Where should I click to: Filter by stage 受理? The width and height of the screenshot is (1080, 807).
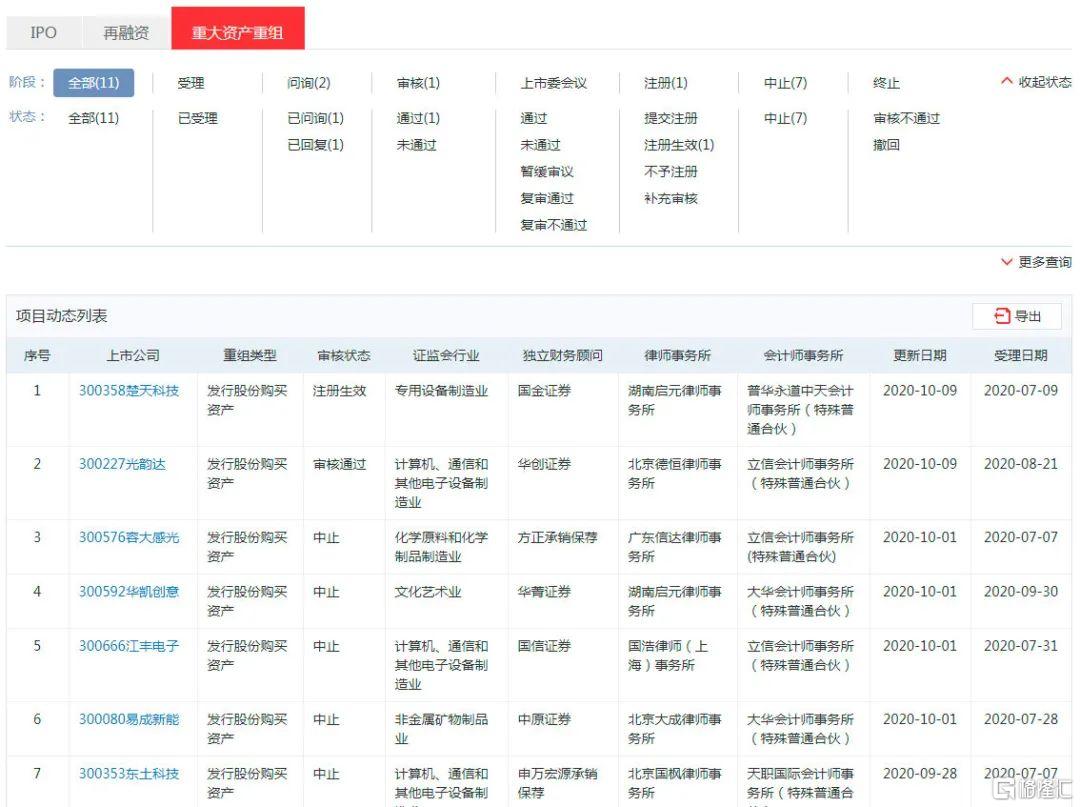tap(191, 83)
